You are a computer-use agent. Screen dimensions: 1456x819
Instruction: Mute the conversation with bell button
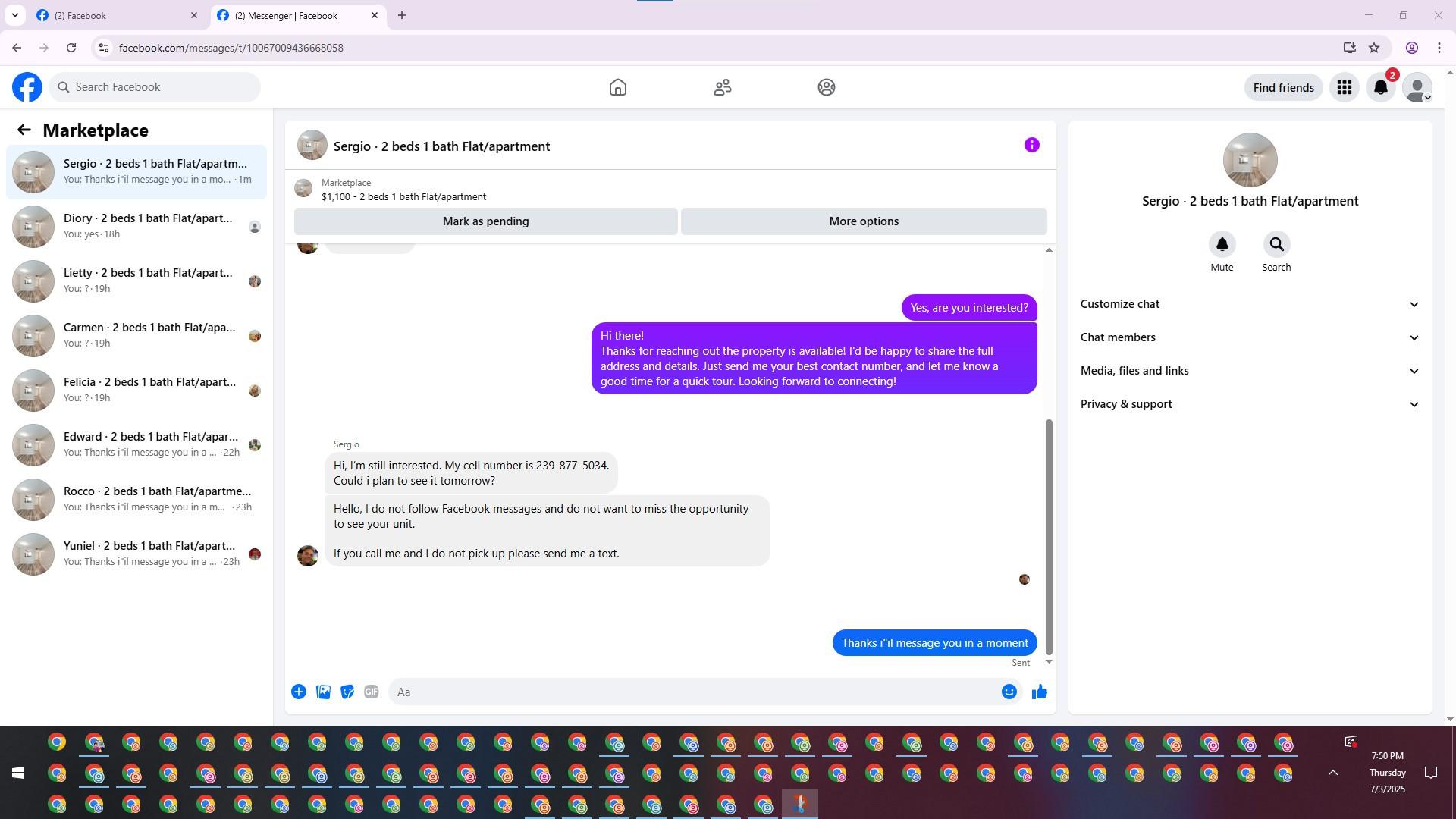1222,245
